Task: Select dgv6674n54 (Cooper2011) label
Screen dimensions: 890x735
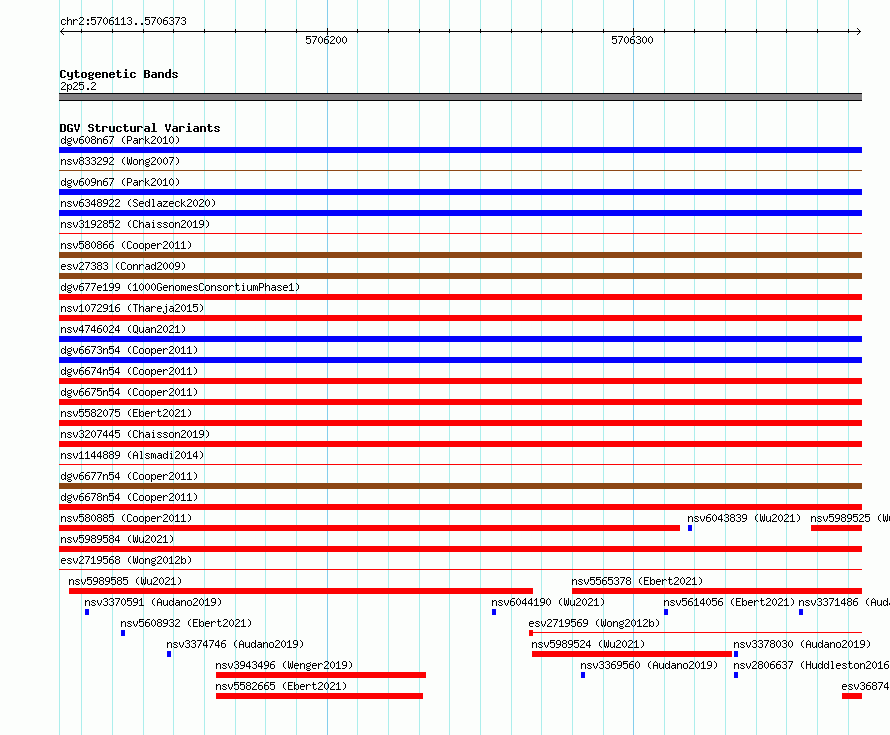Action: click(129, 371)
